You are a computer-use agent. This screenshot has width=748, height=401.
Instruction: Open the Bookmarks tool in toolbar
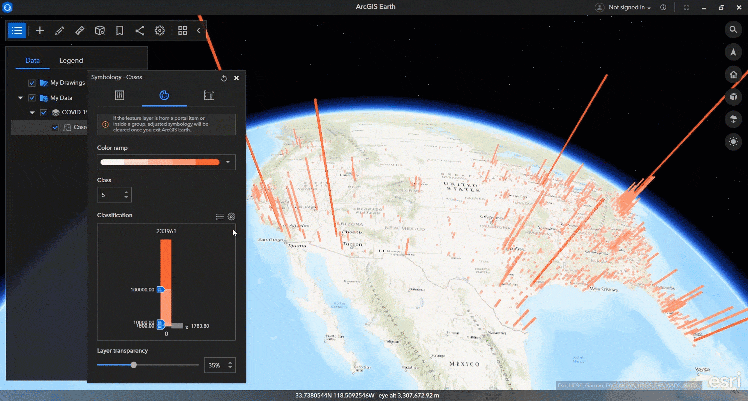coord(120,31)
